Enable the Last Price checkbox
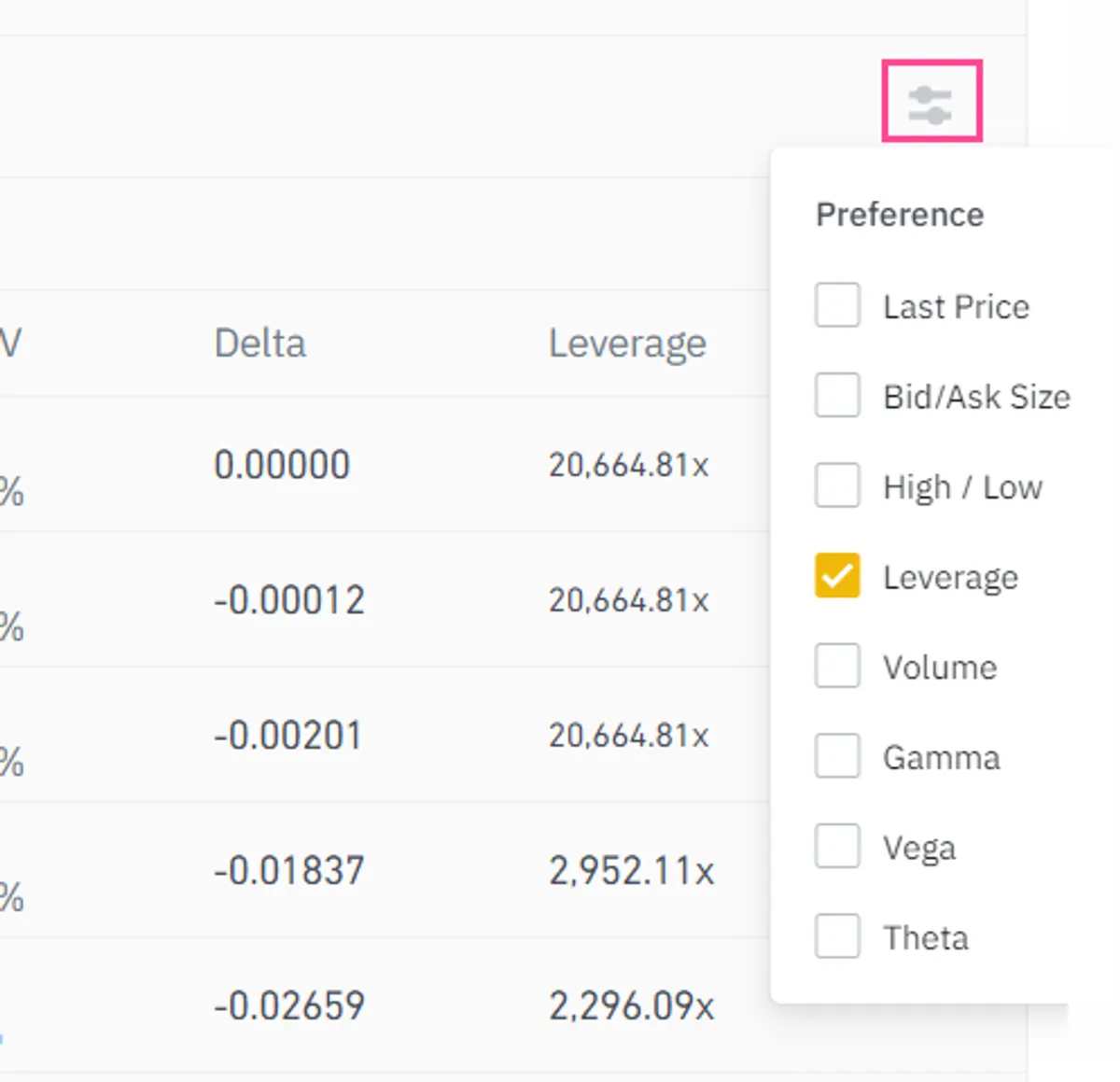 click(837, 305)
